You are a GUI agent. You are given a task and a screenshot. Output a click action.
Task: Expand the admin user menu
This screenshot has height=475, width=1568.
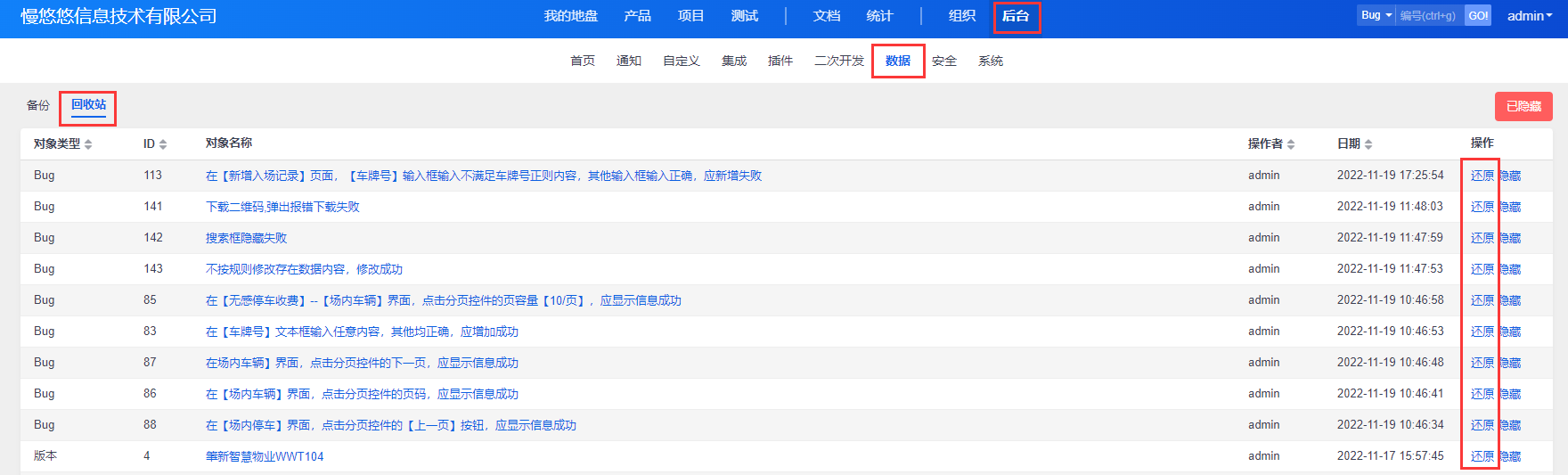pos(1529,16)
